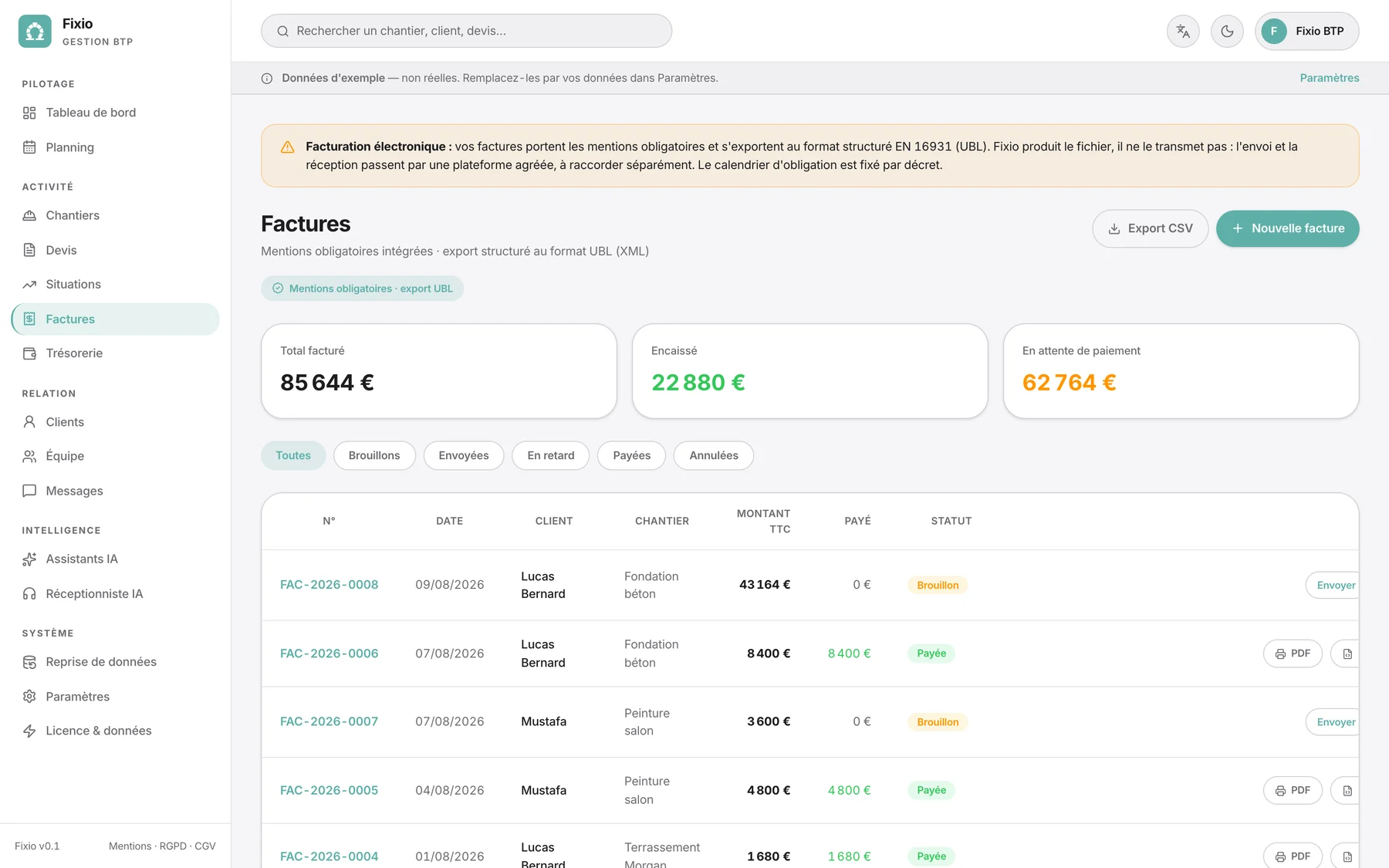Send draft invoice FAC-2026-0007 with Envoyer
1389x868 pixels.
click(1333, 721)
